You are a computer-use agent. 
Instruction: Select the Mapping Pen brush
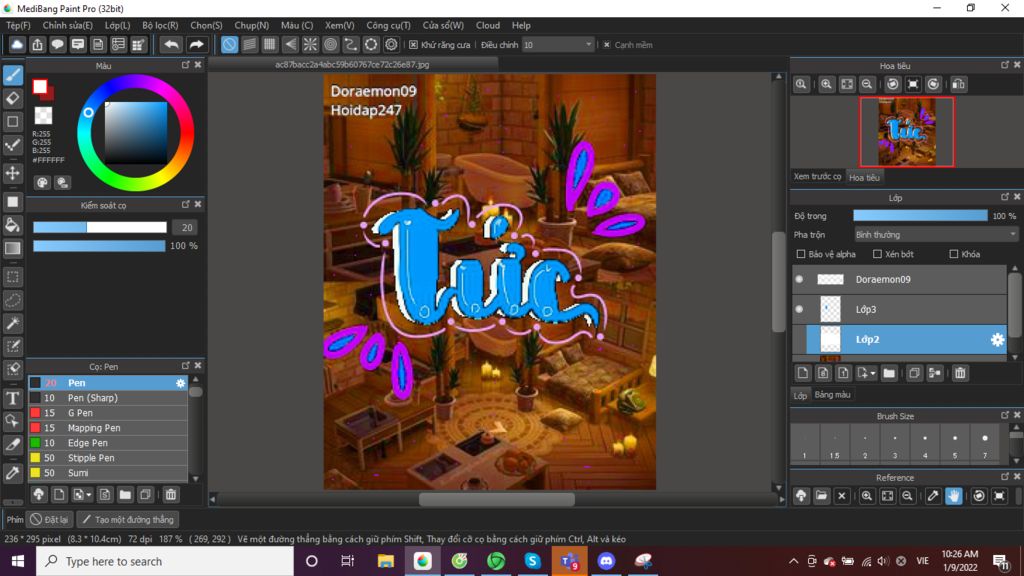pos(108,428)
